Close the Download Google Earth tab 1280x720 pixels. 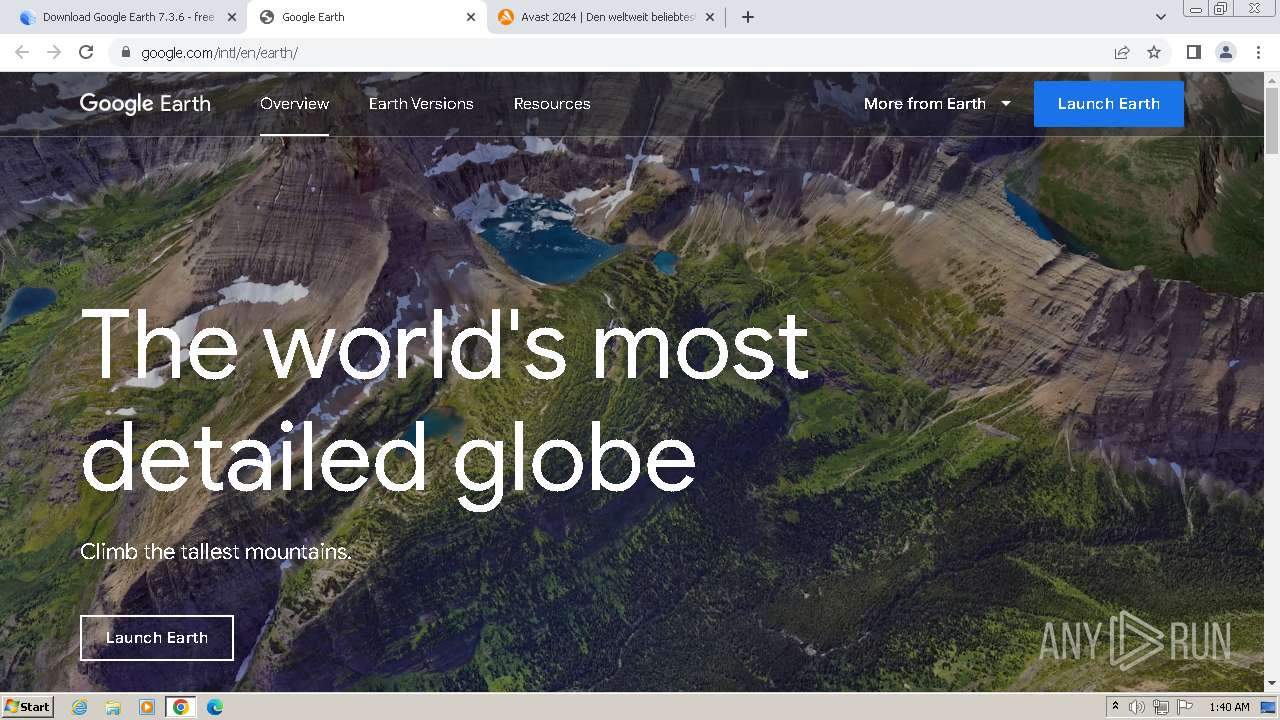(x=232, y=17)
